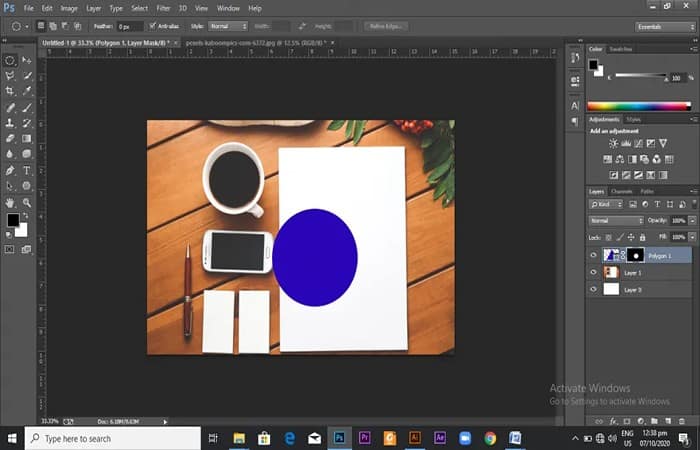This screenshot has width=700, height=450.
Task: Toggle the layer filter switch
Action: (x=695, y=204)
